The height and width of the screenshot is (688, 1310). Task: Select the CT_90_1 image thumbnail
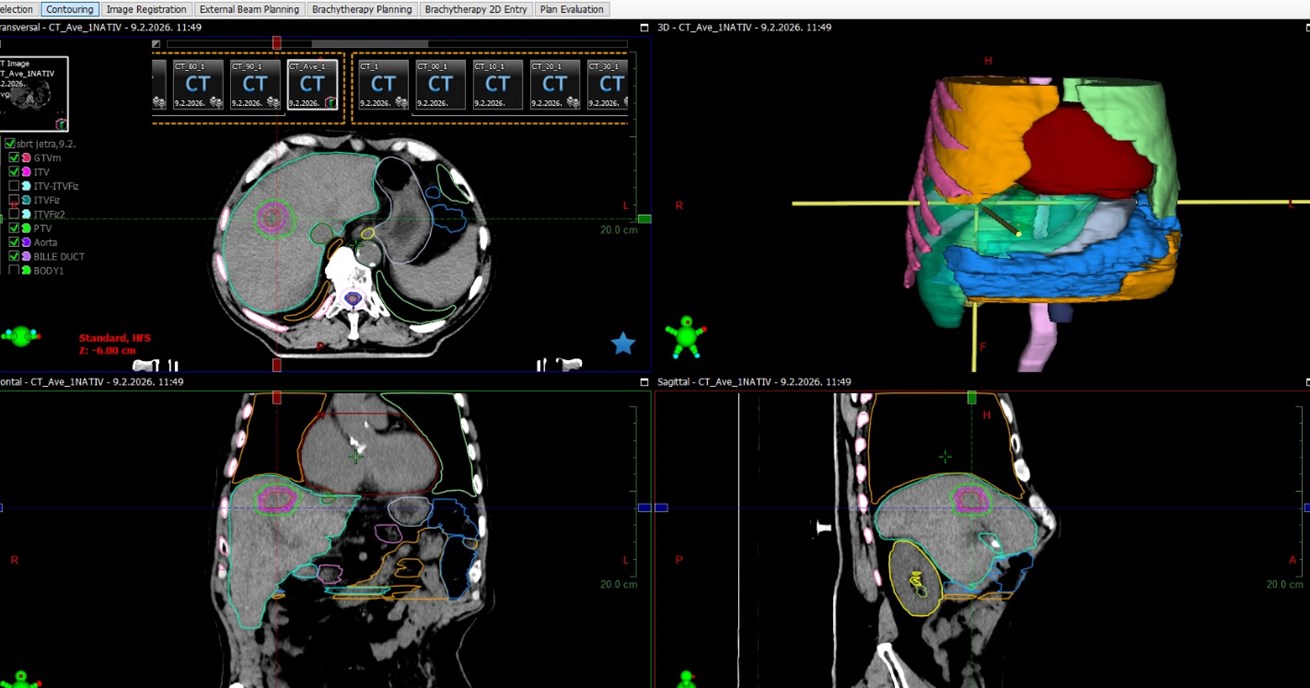click(x=255, y=84)
